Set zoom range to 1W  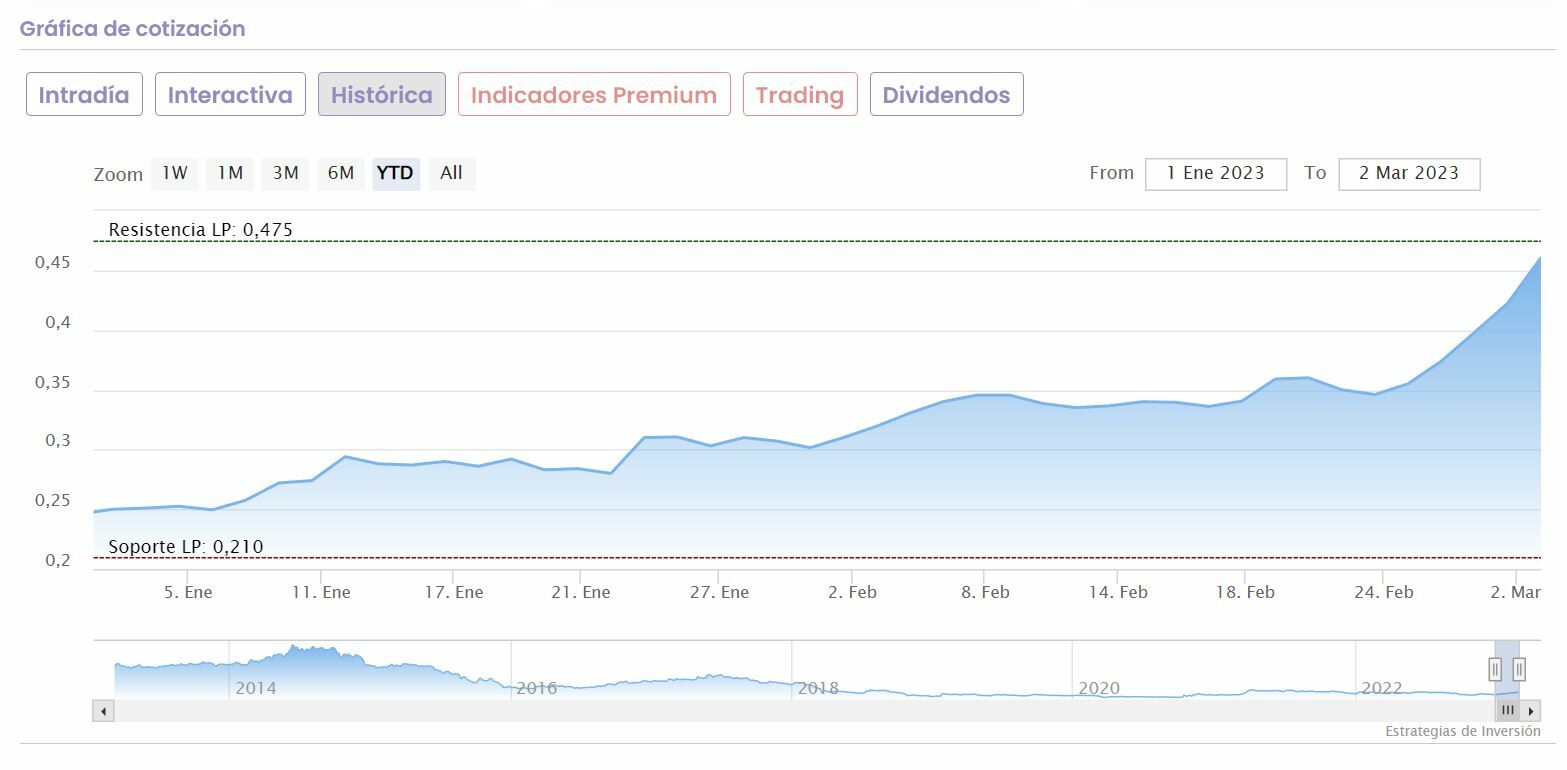coord(175,173)
